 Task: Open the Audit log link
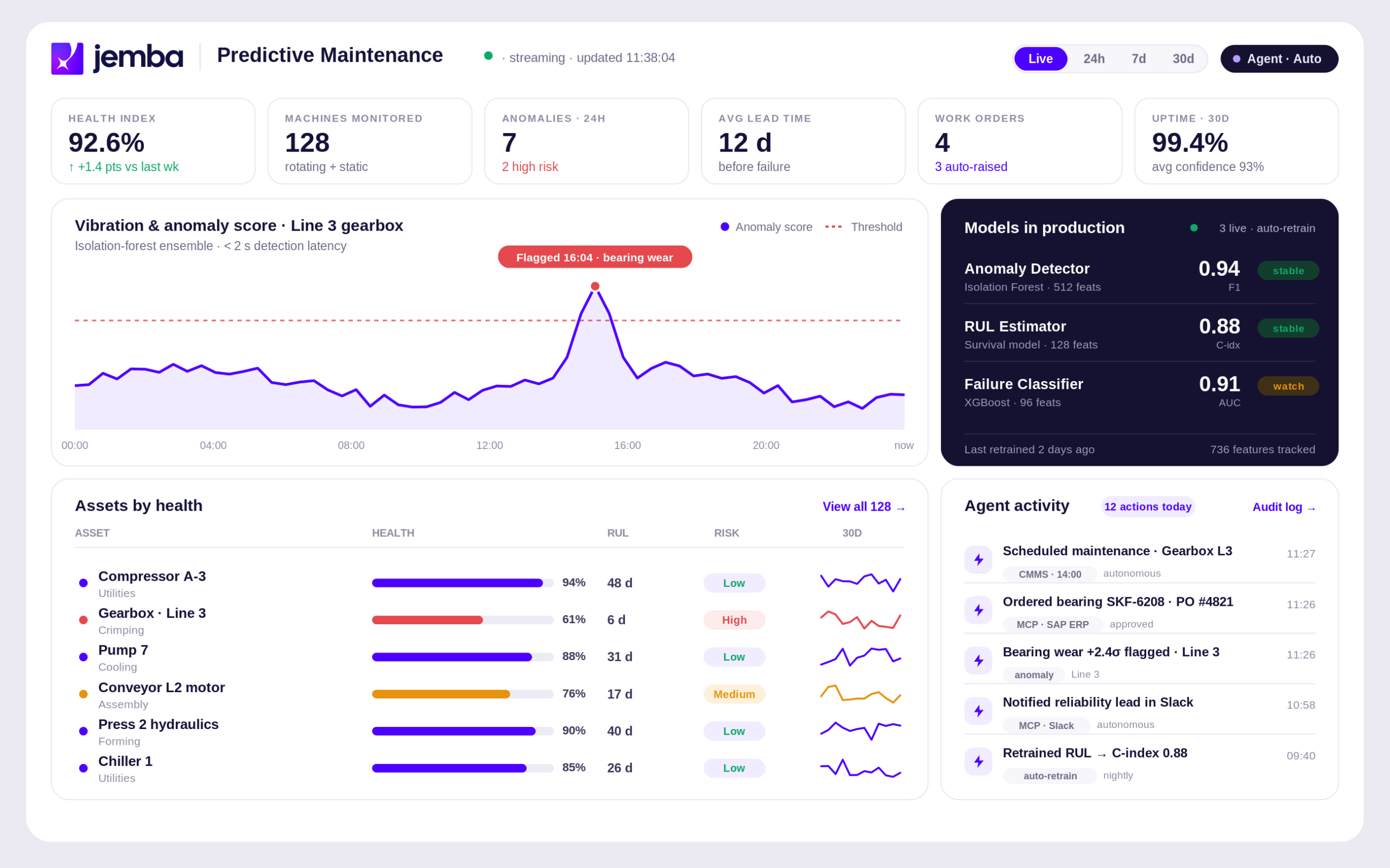[x=1284, y=507]
